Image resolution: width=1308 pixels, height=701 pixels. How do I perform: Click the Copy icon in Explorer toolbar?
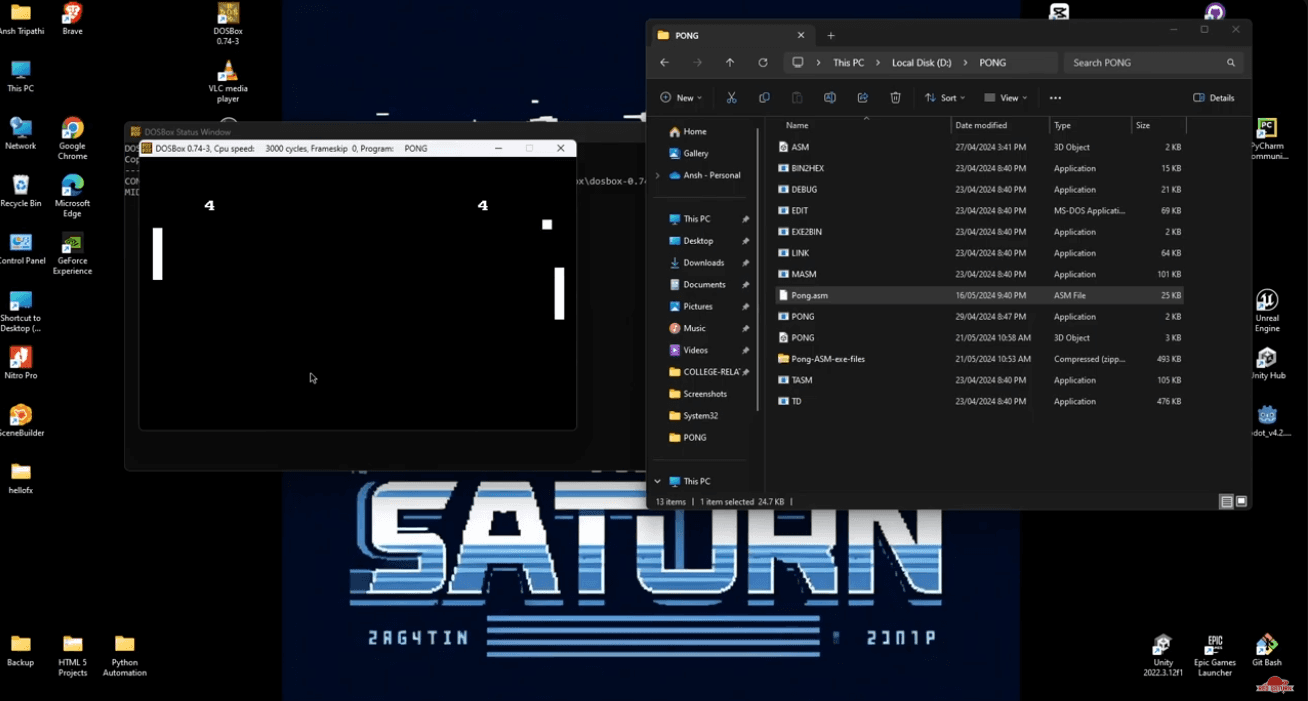(764, 98)
